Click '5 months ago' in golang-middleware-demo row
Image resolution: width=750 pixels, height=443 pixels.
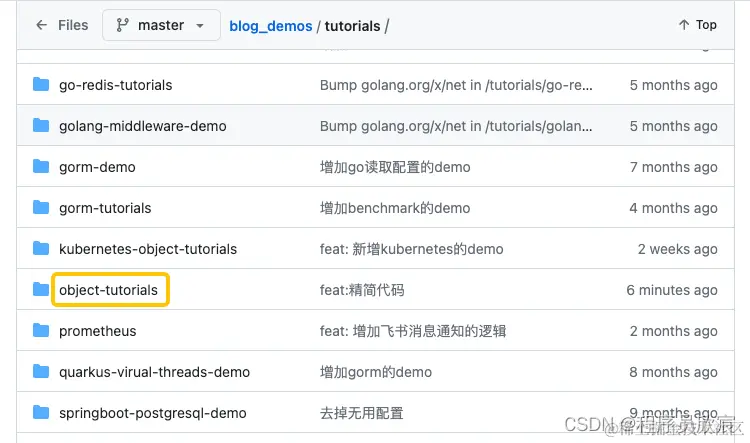pos(673,126)
